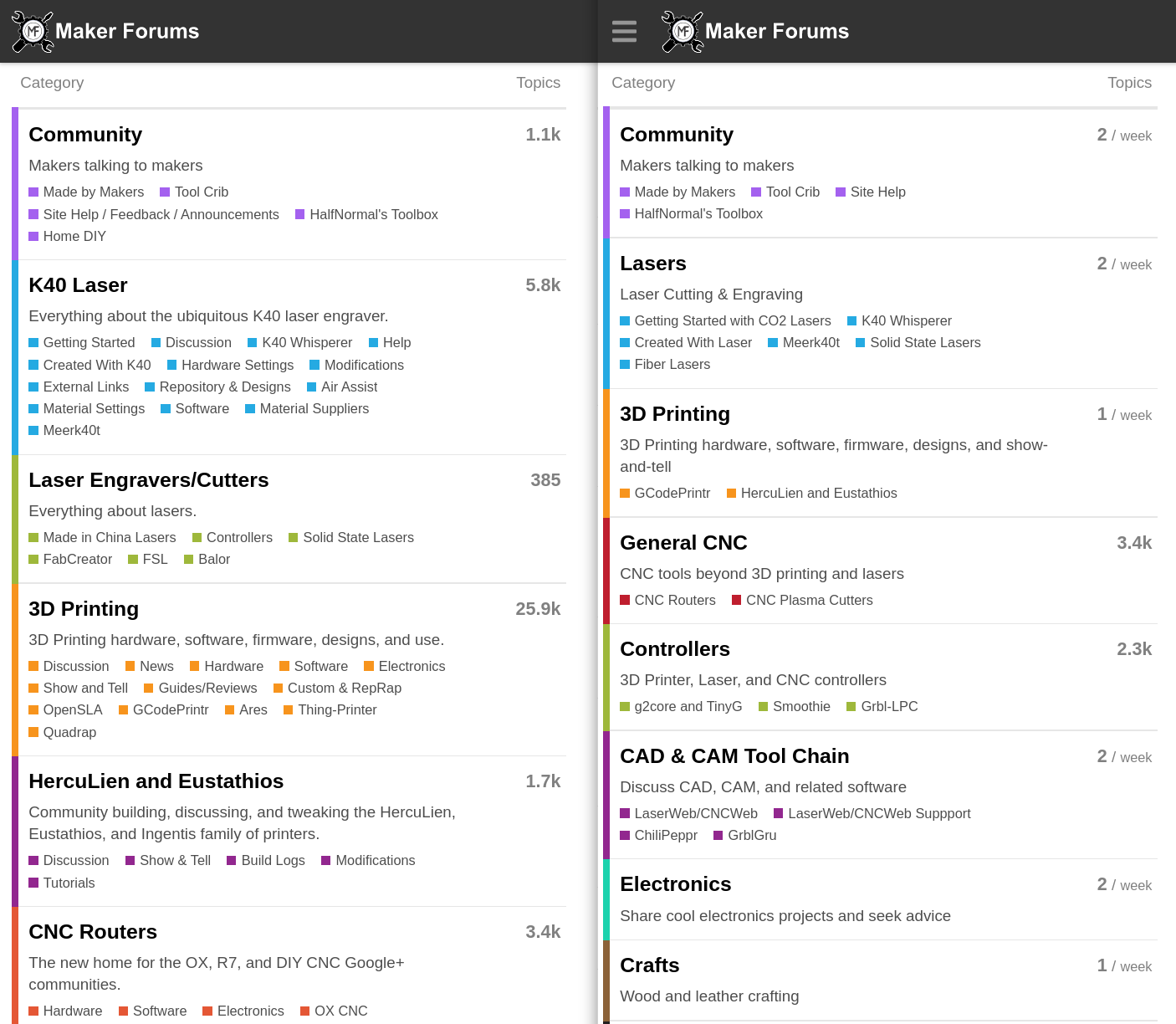Open HercuLien and Eustathios category heading
This screenshot has width=1176, height=1024.
156,781
